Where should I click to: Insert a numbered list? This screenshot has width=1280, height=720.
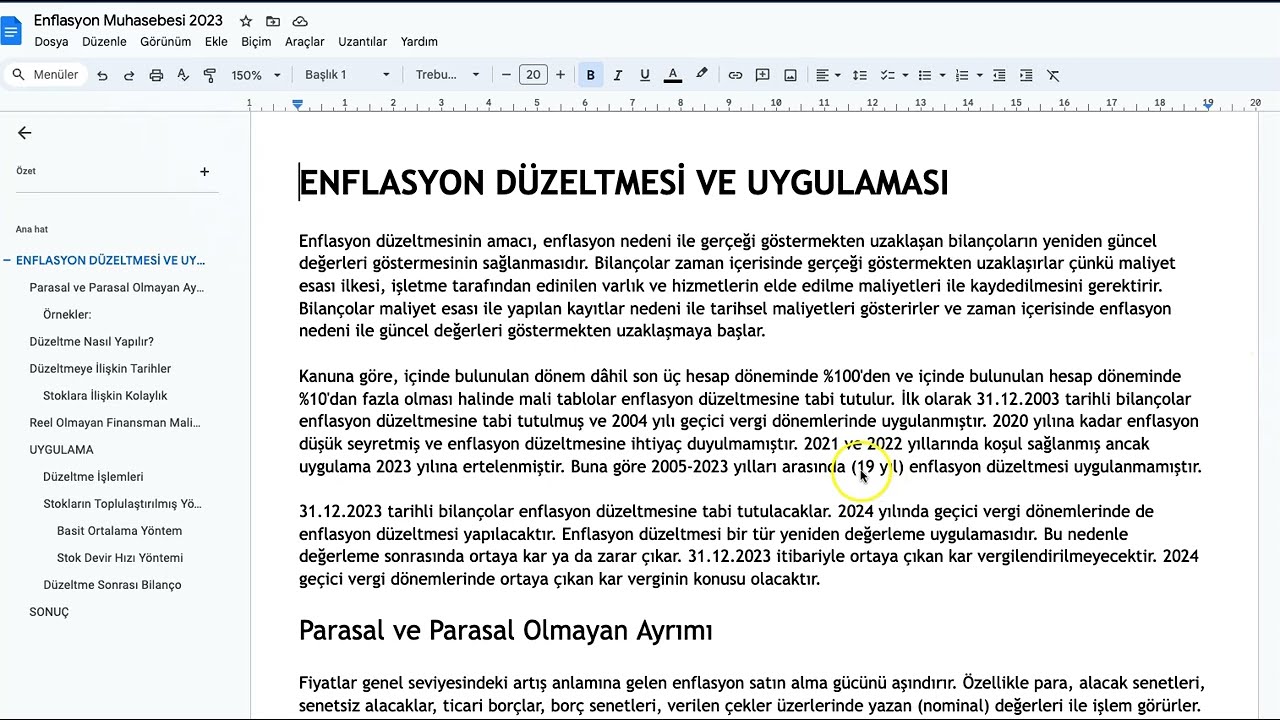(962, 75)
